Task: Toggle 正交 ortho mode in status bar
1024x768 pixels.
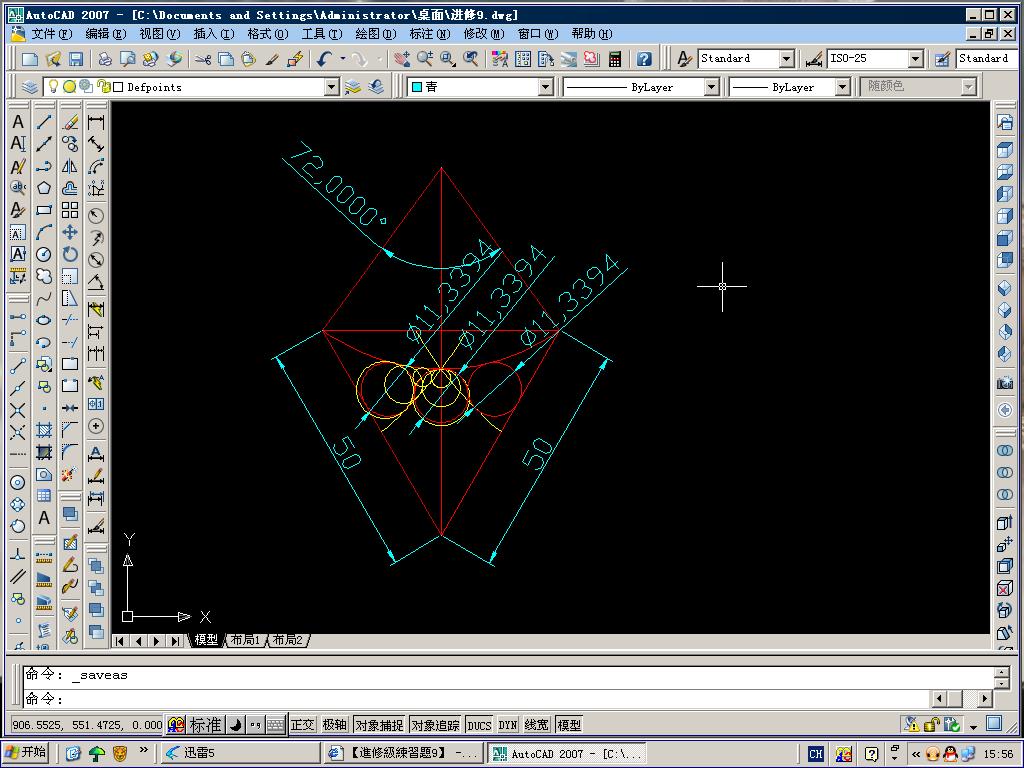Action: [x=303, y=725]
